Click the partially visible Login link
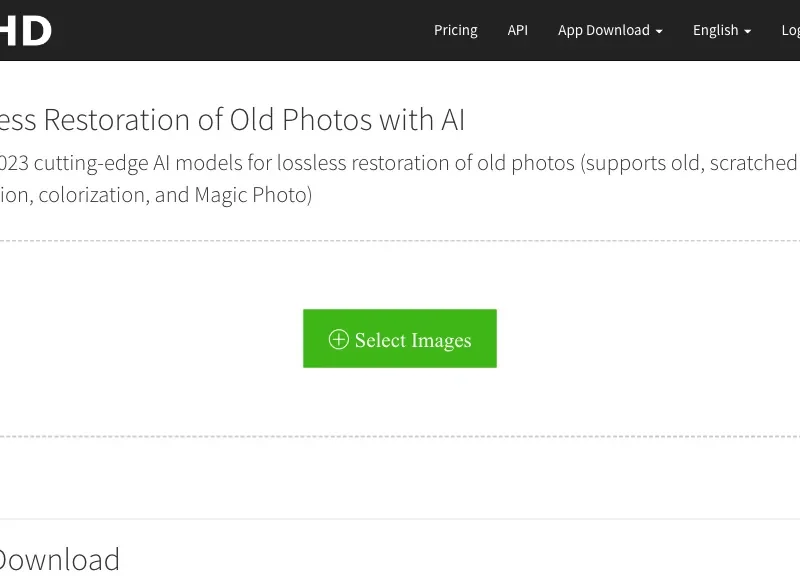This screenshot has height=576, width=800. coord(790,31)
